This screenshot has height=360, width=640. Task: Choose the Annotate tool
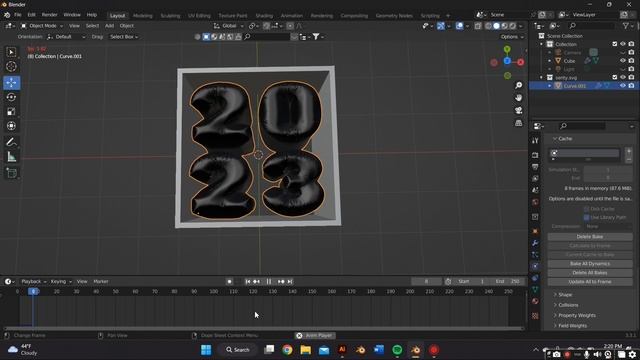pos(11,142)
